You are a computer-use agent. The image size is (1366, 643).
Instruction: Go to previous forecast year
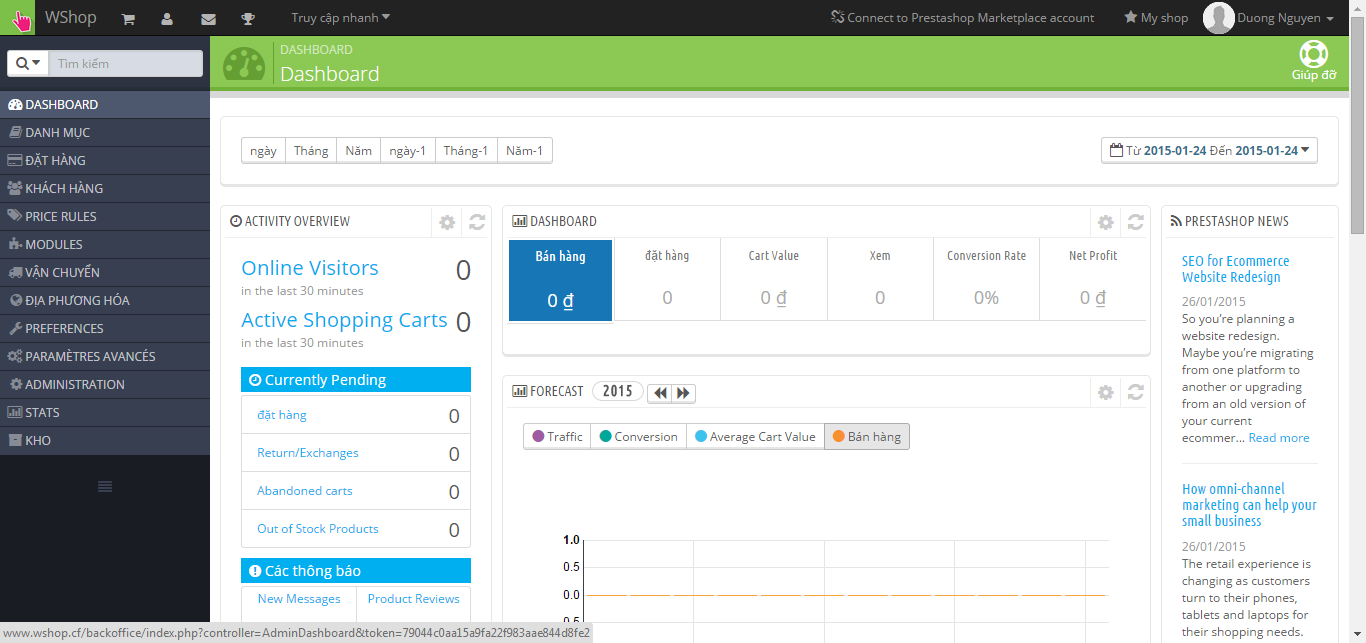[660, 393]
